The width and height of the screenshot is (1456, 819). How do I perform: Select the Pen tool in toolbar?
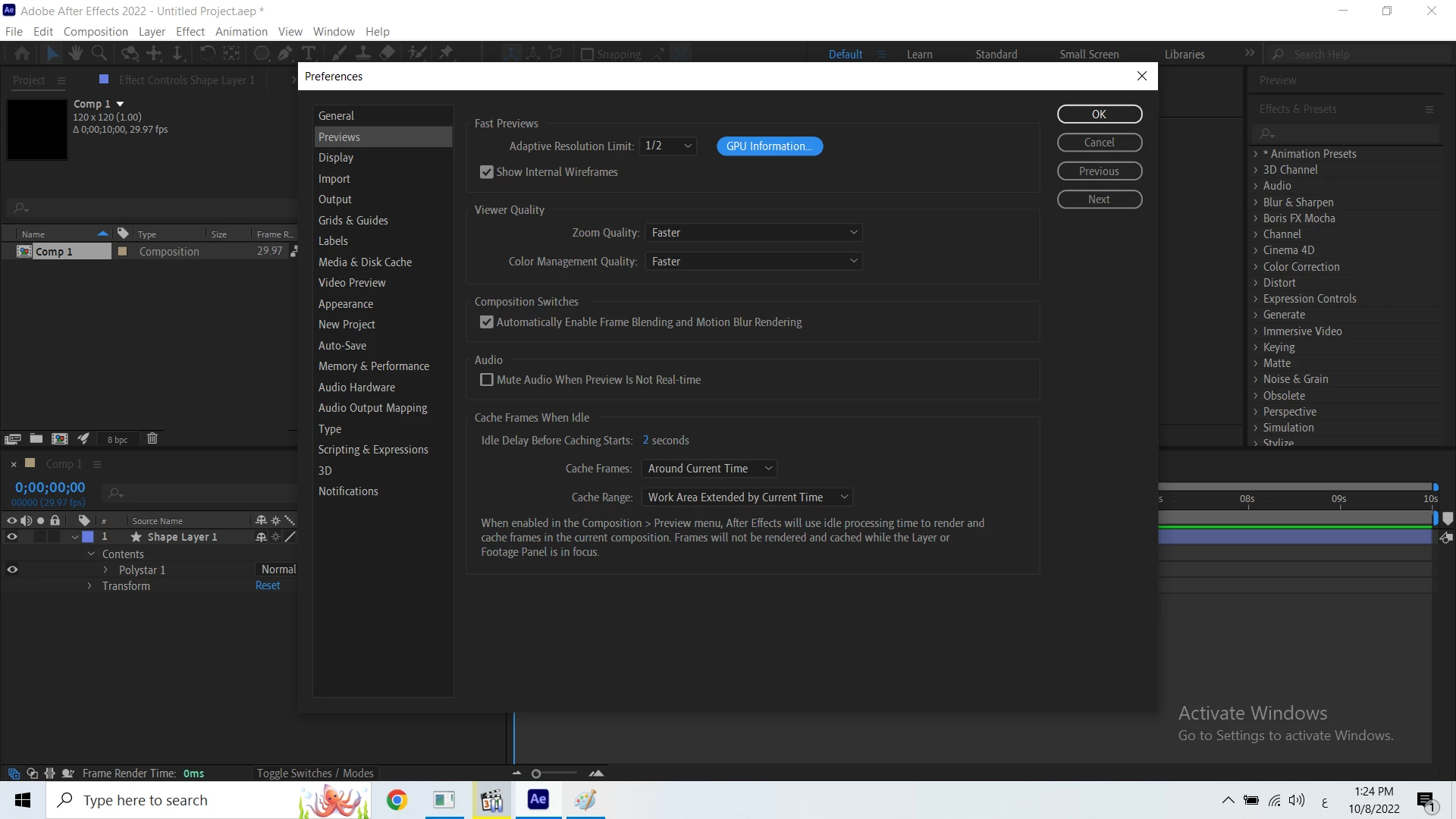(285, 53)
